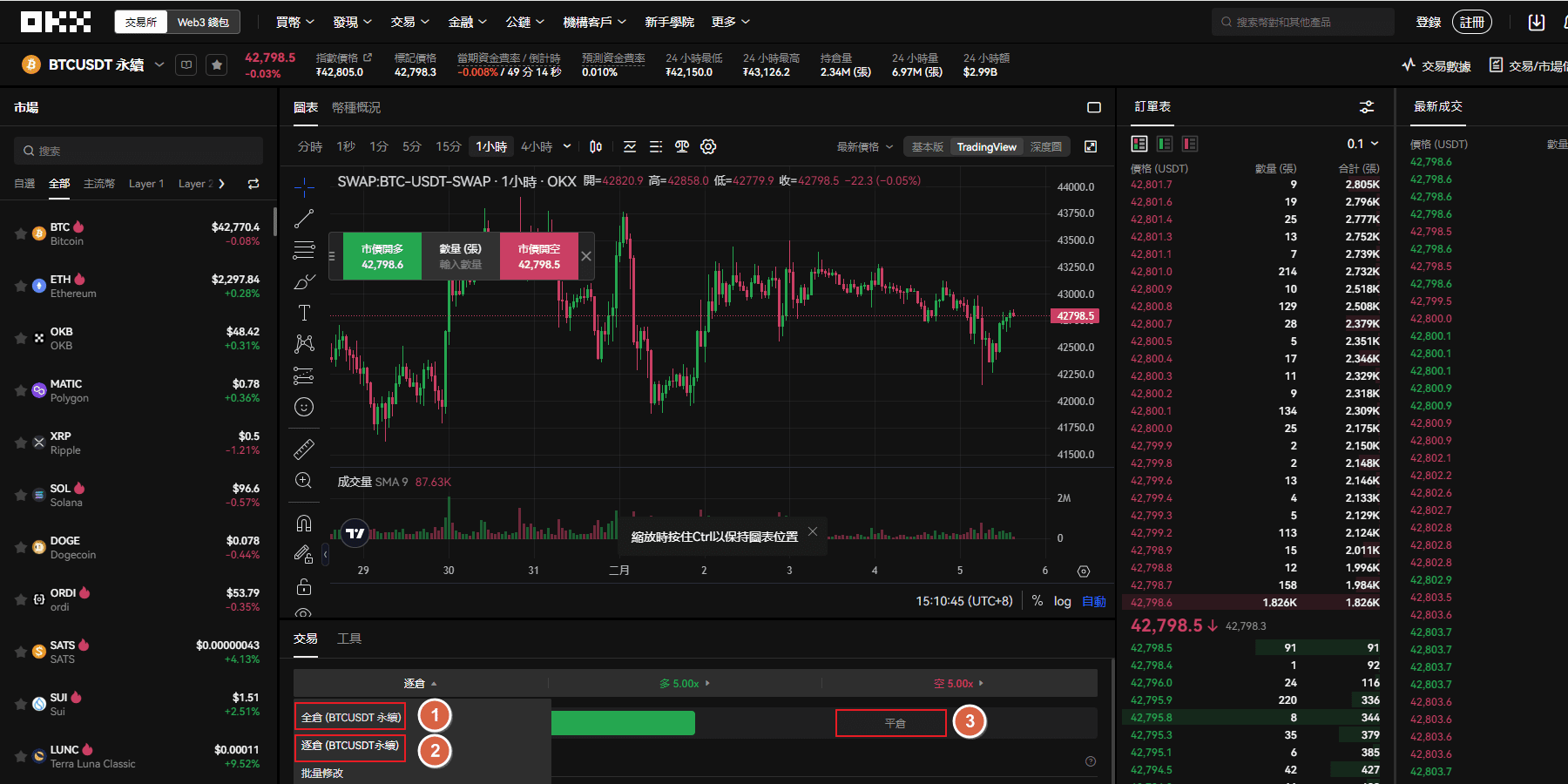Close the quick-trade floating panel
This screenshot has height=784, width=1568.
click(586, 256)
